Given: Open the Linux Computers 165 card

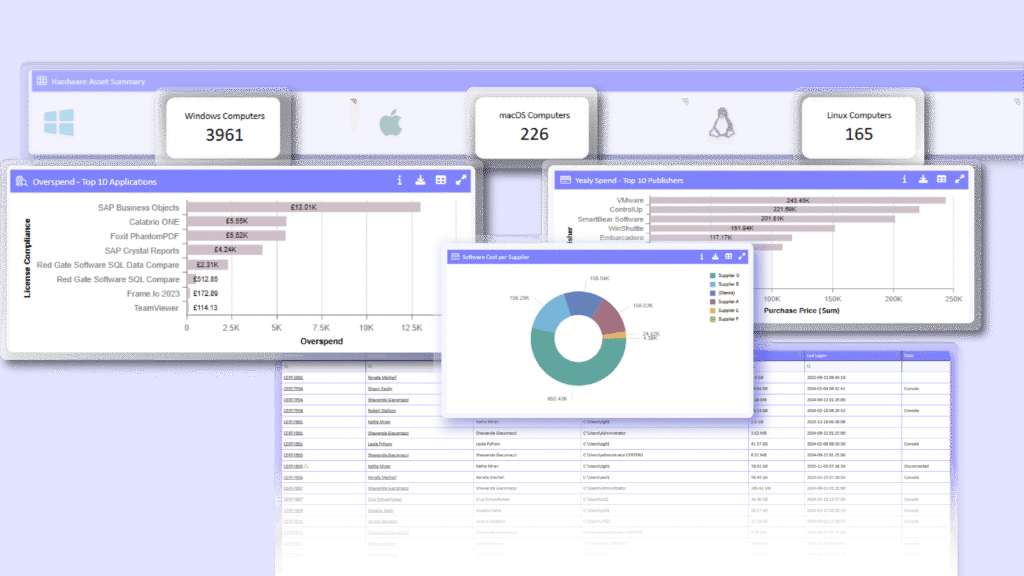Looking at the screenshot, I should coord(859,127).
